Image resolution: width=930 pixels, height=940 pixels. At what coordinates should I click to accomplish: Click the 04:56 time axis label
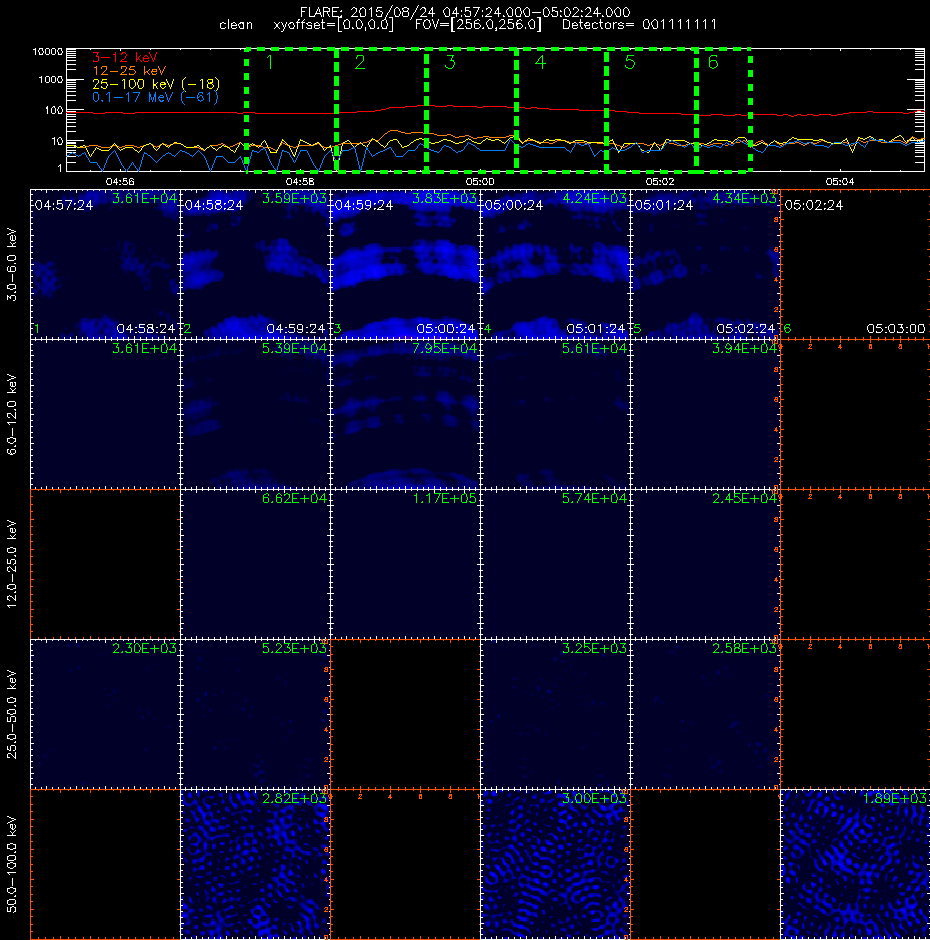click(120, 181)
